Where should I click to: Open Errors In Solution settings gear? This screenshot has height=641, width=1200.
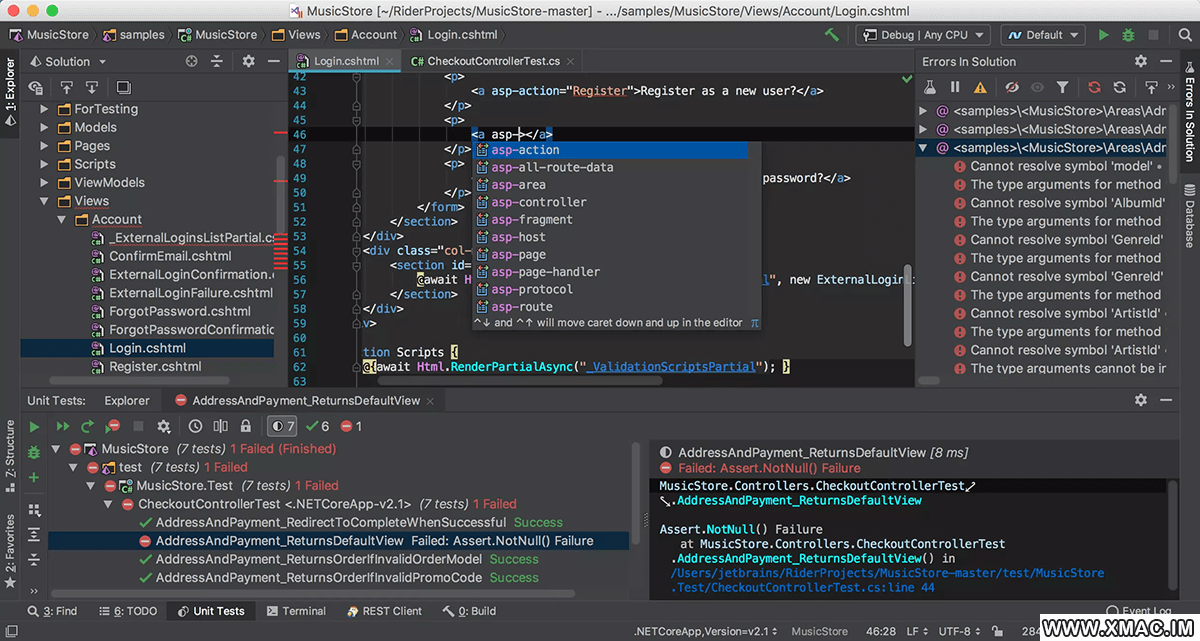(x=1140, y=61)
